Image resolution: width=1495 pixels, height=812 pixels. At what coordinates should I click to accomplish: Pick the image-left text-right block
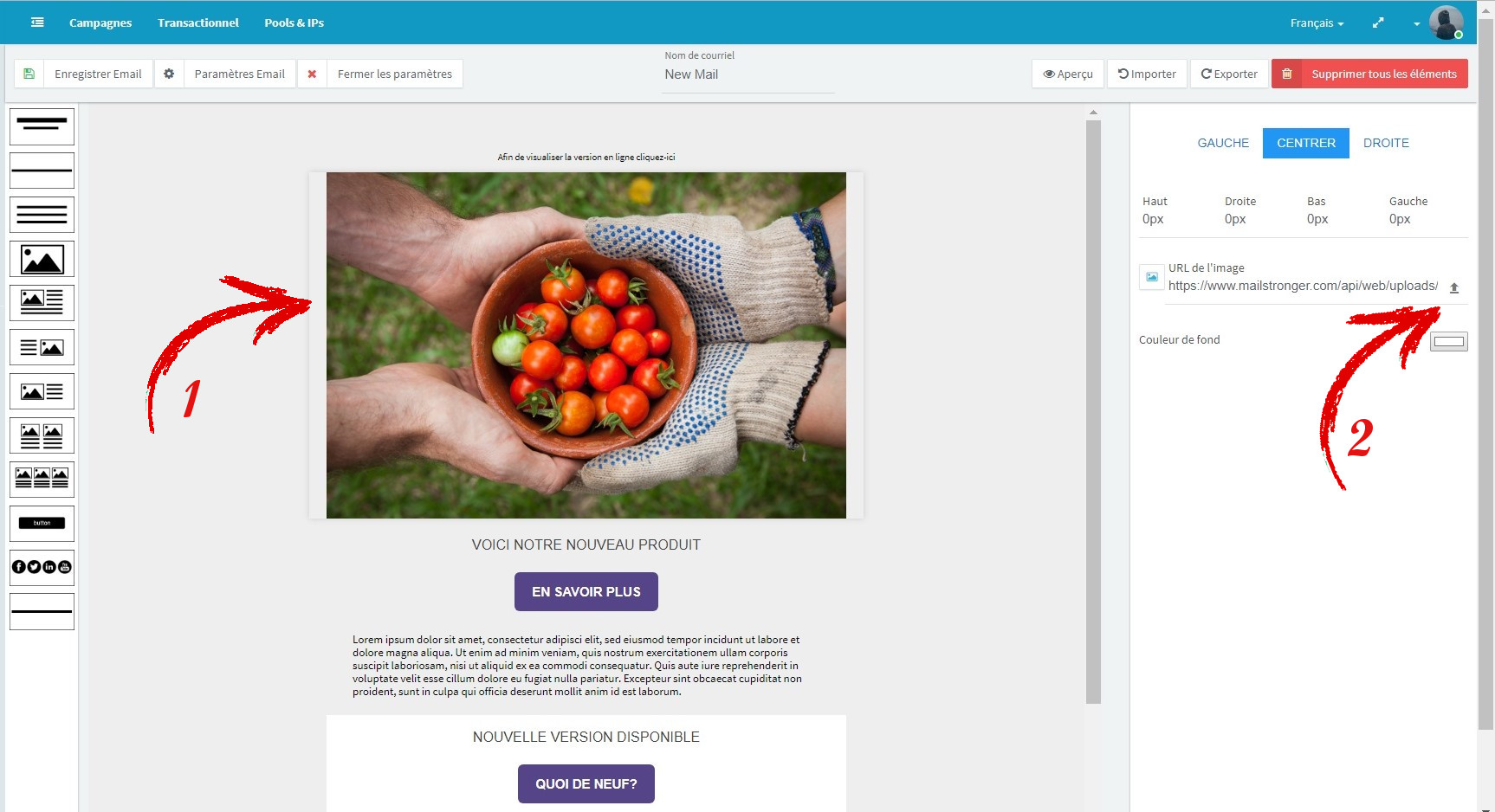tap(42, 391)
